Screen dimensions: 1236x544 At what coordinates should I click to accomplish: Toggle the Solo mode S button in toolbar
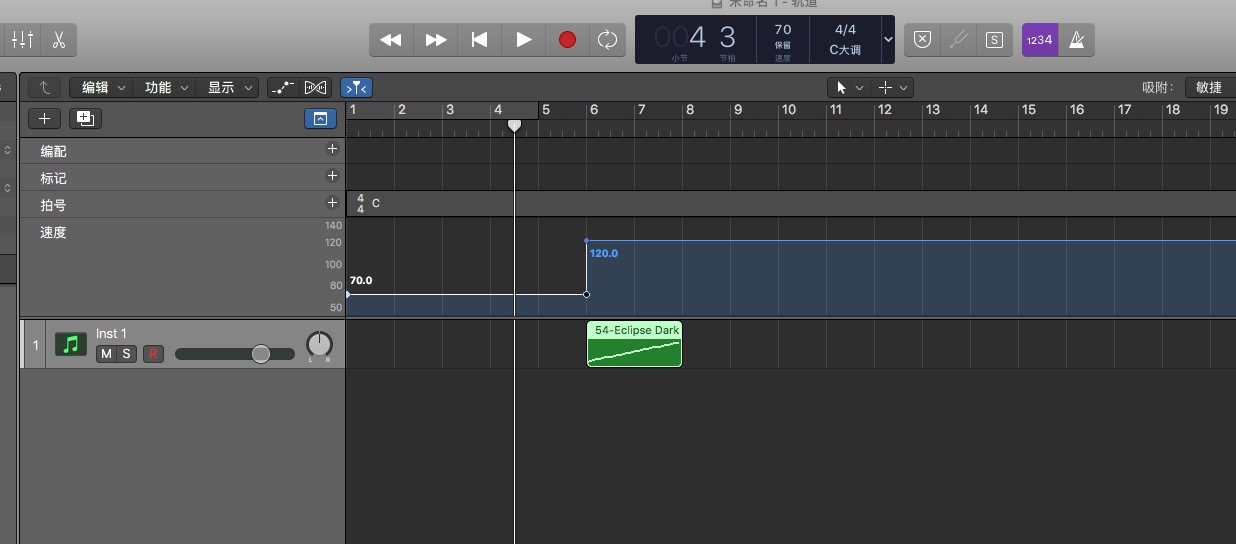[x=994, y=40]
